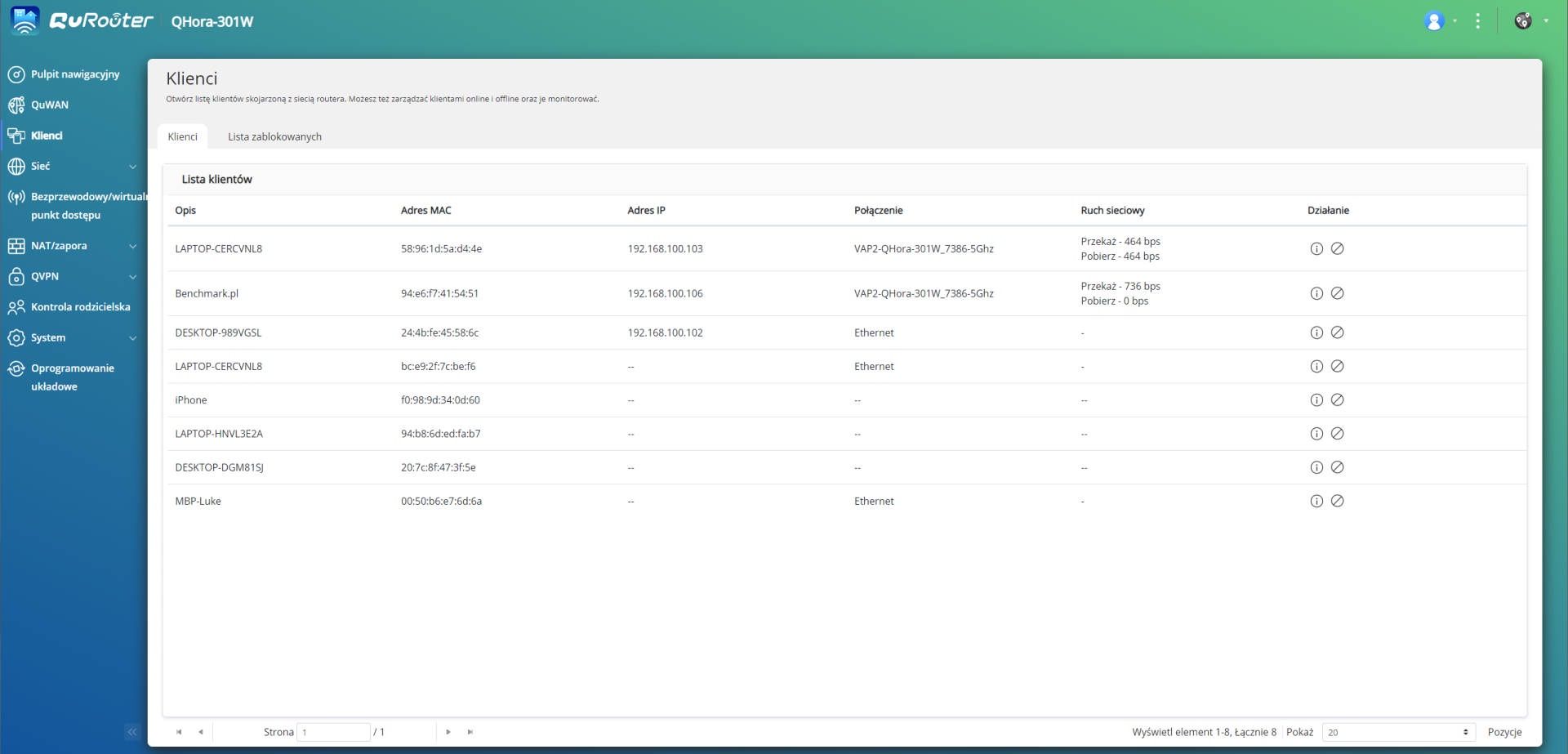Click the Sieć globe icon
Screen dimensions: 1568x754
click(16, 167)
